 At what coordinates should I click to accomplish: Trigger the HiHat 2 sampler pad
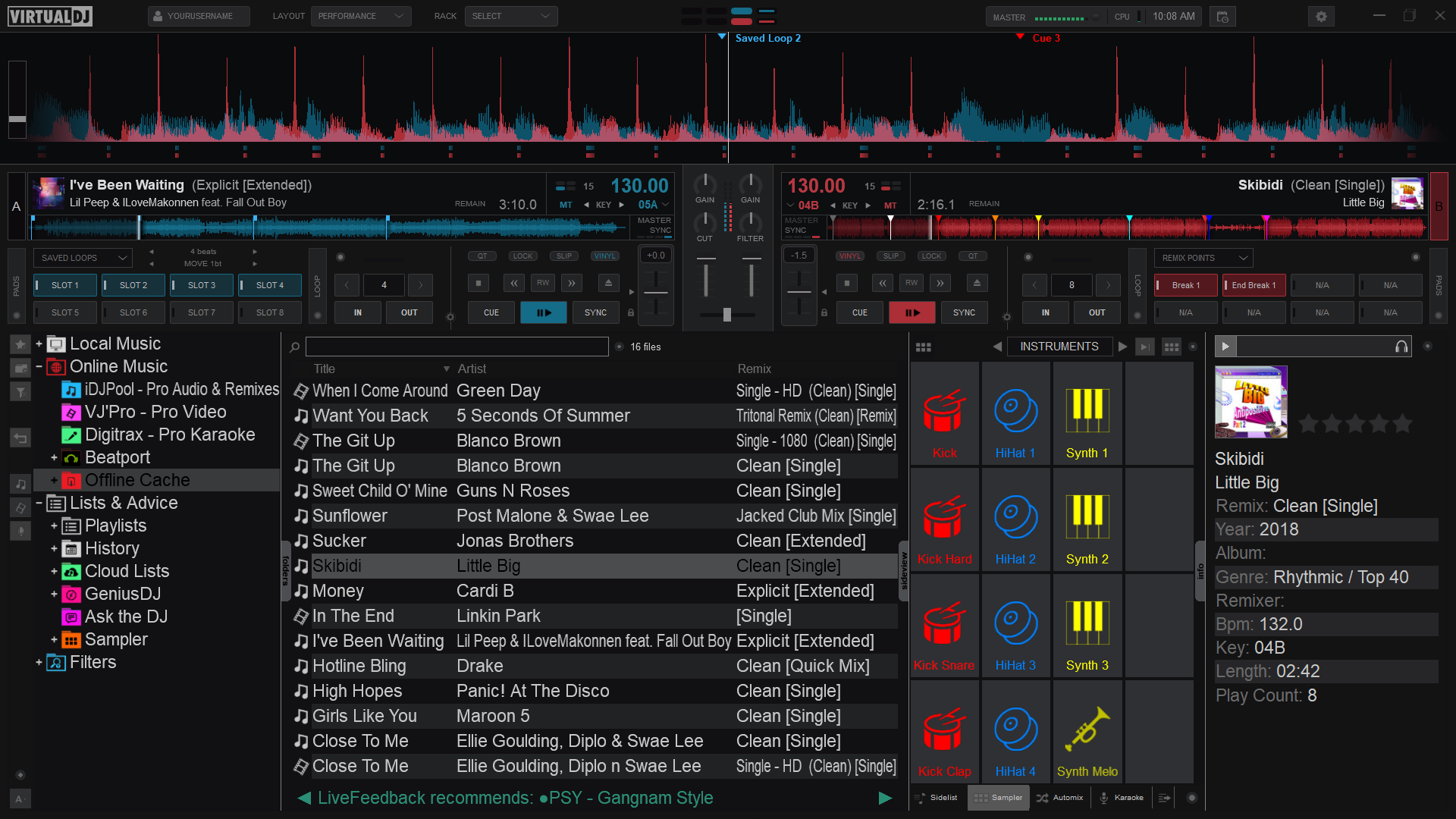[1015, 520]
